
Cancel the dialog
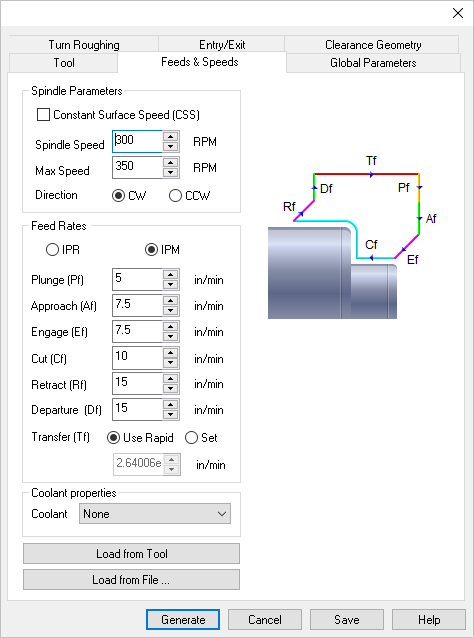tap(265, 620)
